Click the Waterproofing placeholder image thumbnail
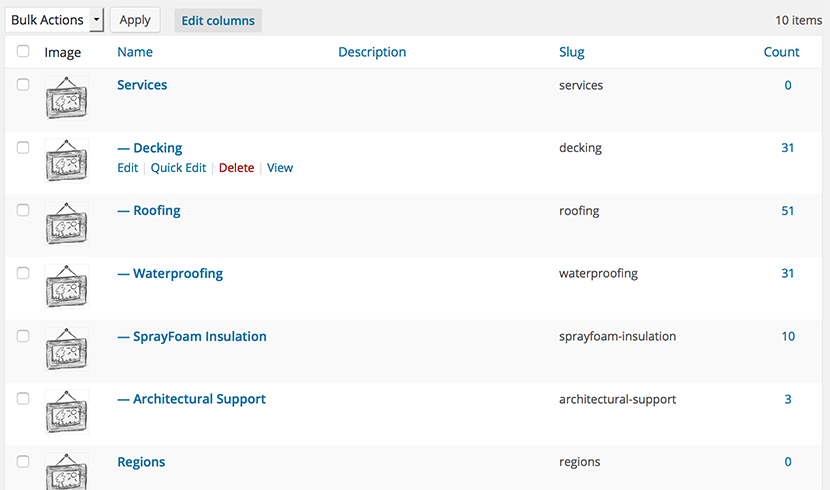Viewport: 830px width, 490px height. point(67,286)
